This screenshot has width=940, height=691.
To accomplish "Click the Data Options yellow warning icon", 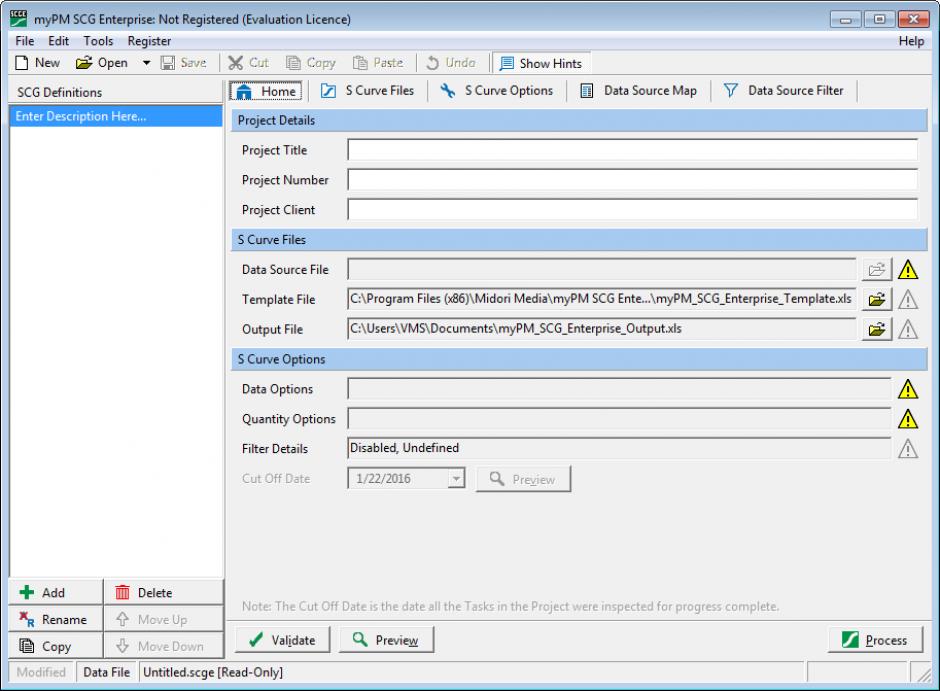I will (908, 389).
